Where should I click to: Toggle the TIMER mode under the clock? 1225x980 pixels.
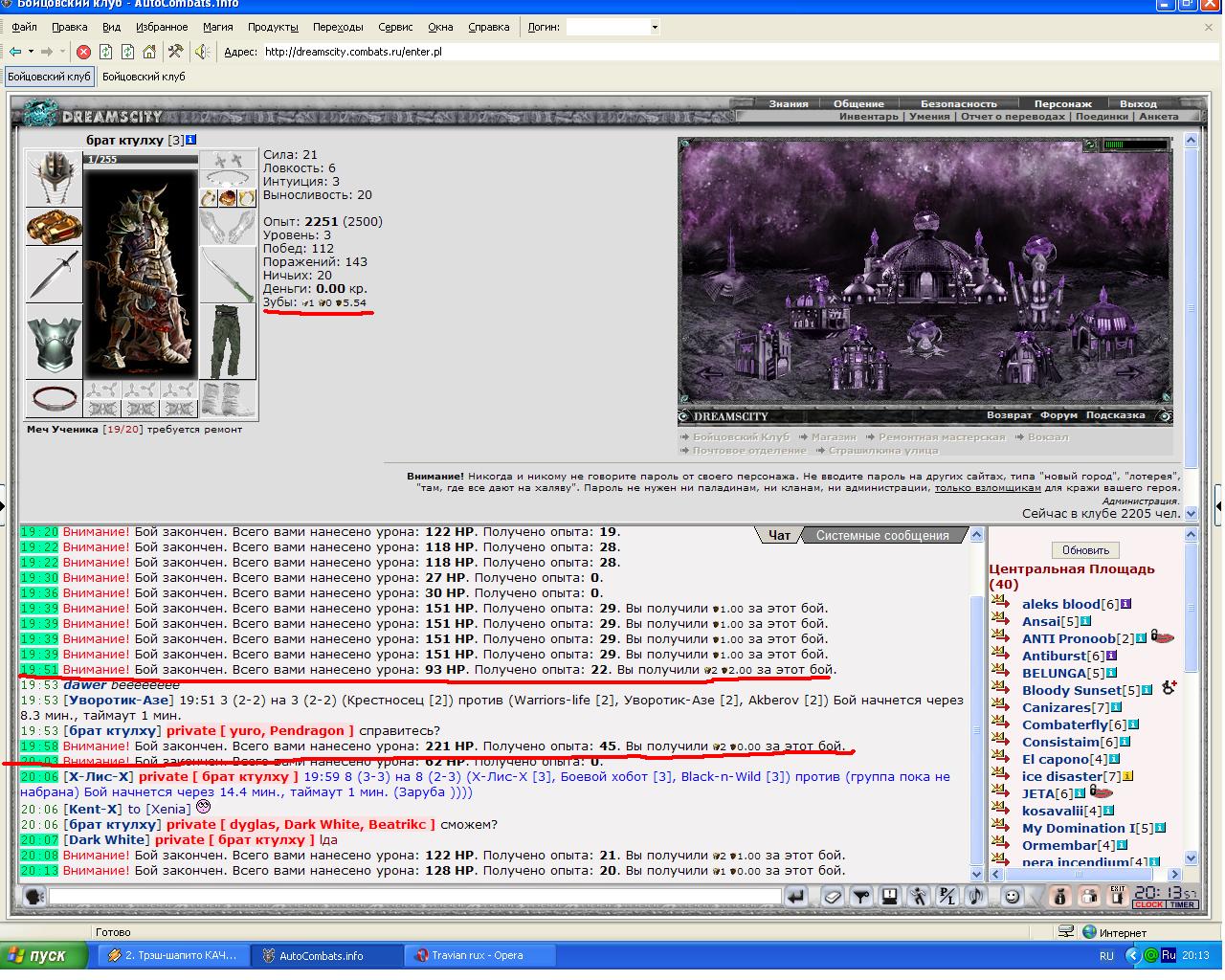pos(1182,904)
